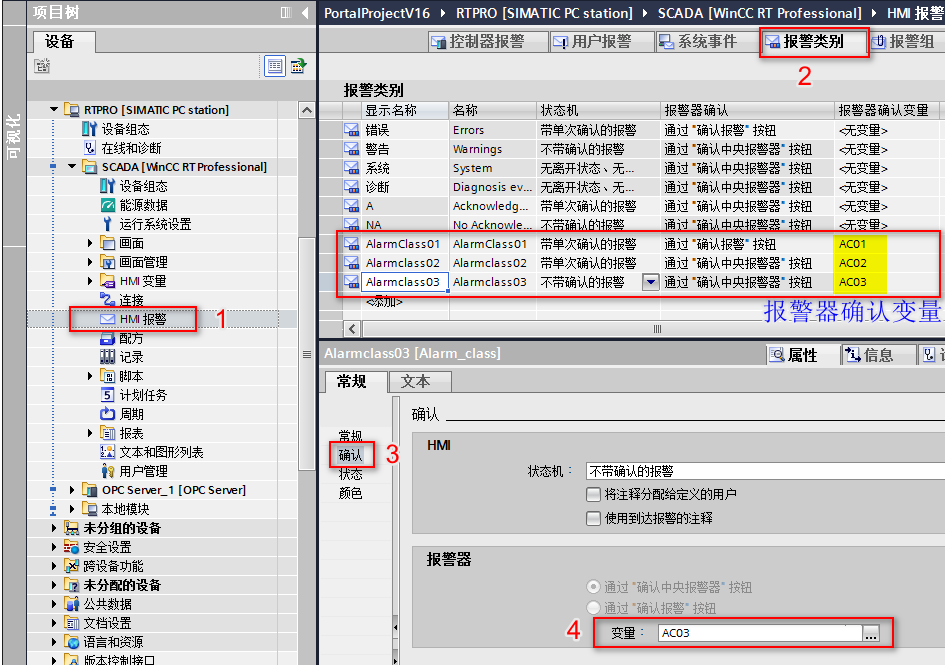This screenshot has width=945, height=665.
Task: Select 状态 in properties navigation
Action: (x=350, y=474)
